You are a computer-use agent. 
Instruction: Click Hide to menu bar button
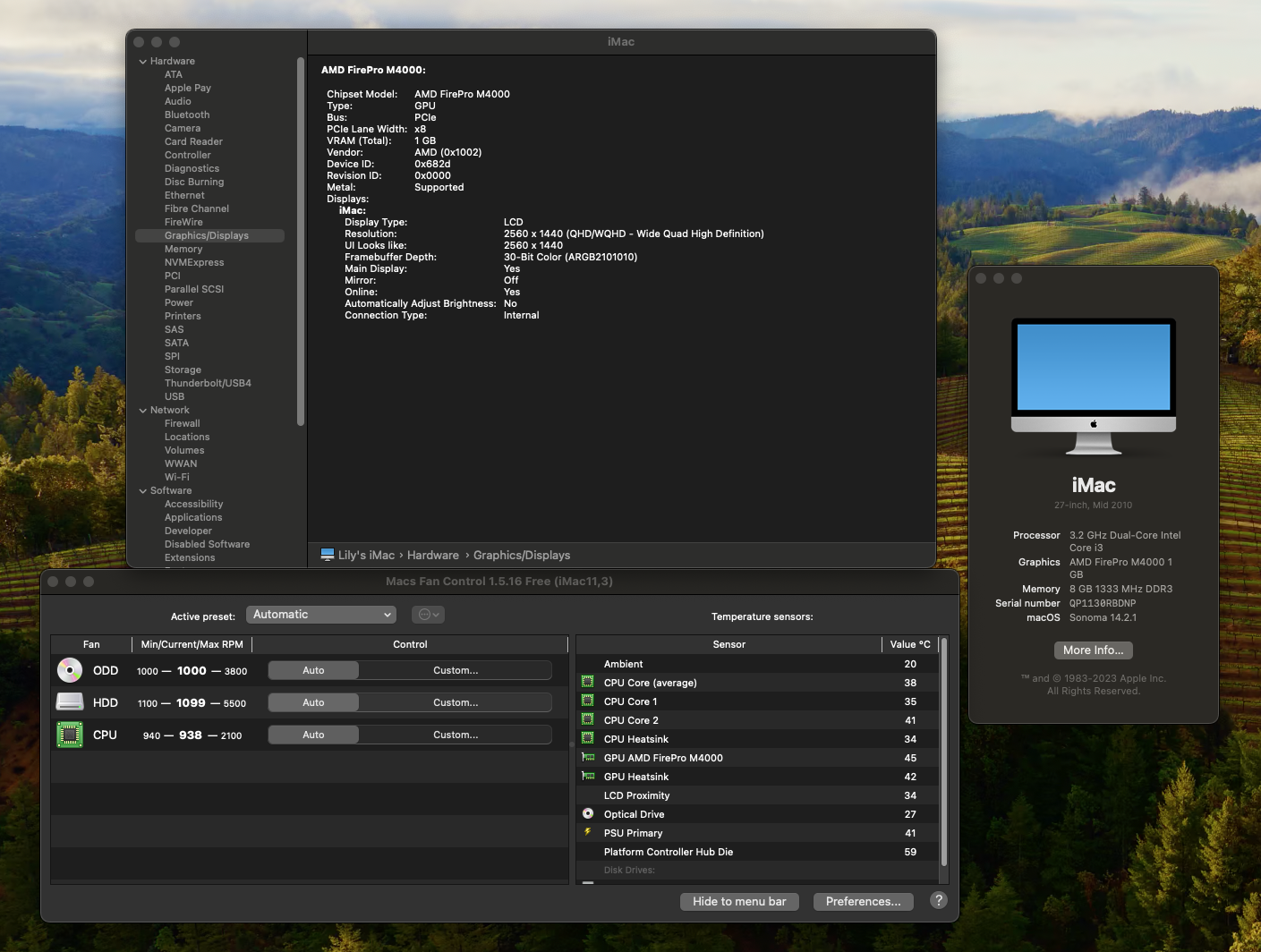tap(739, 902)
